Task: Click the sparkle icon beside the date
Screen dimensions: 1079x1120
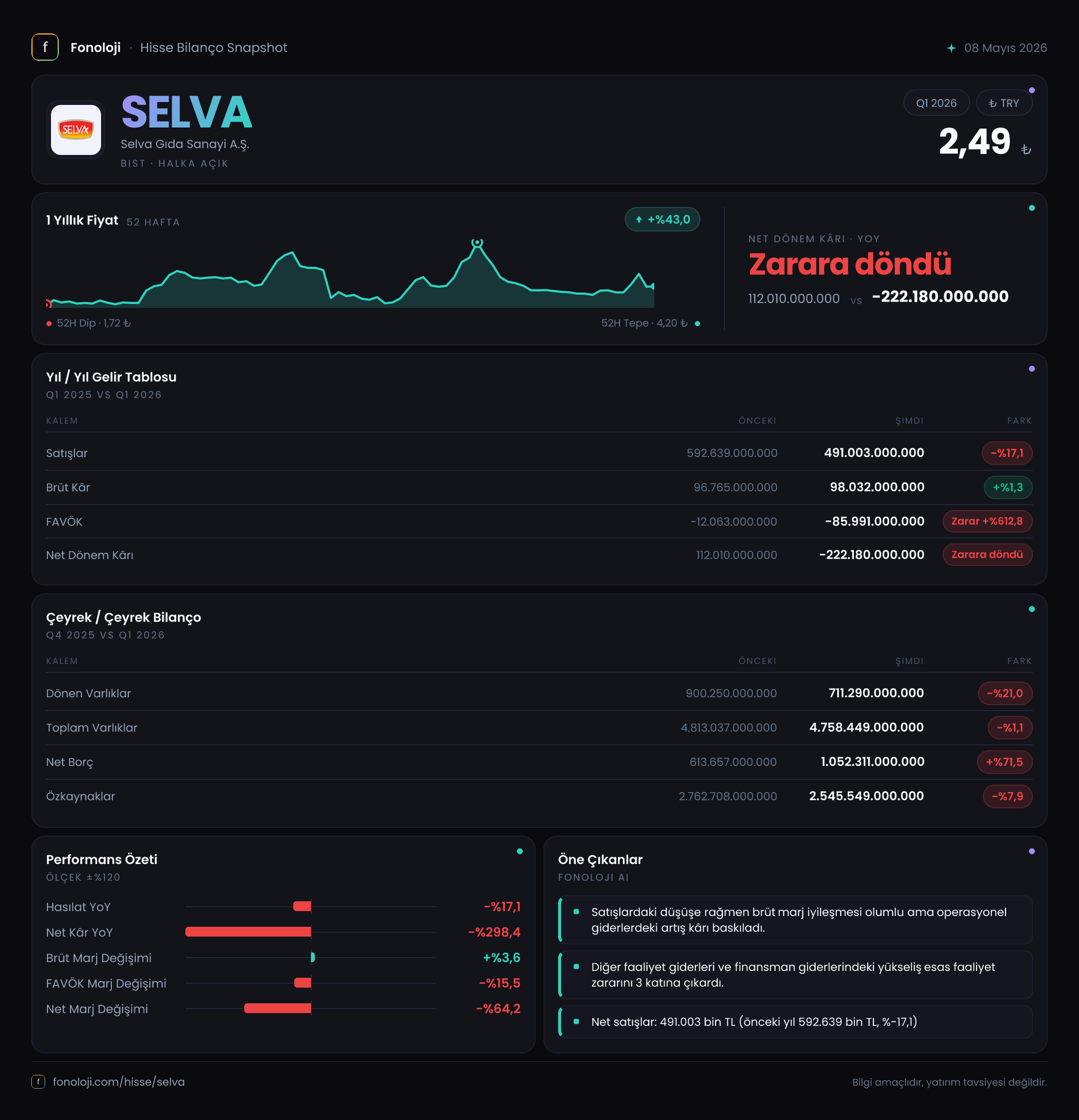Action: pyautogui.click(x=951, y=48)
